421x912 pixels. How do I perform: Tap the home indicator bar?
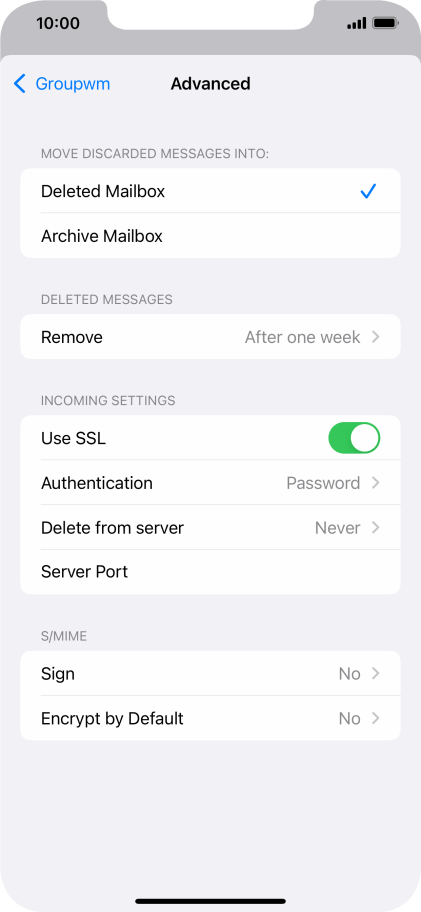coord(210,901)
